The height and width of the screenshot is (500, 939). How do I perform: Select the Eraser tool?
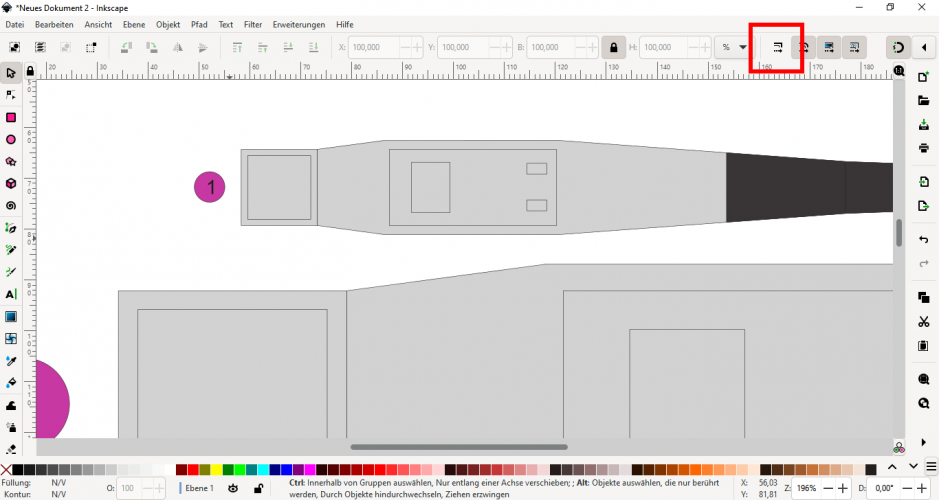[x=11, y=449]
